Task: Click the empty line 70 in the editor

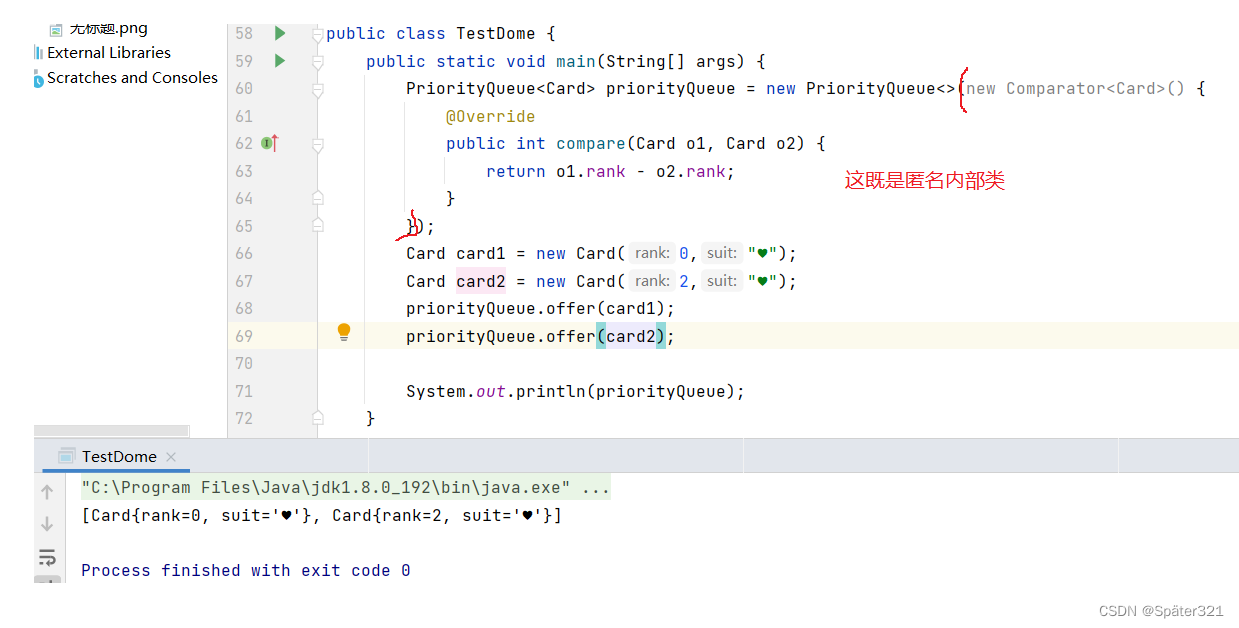Action: click(778, 364)
